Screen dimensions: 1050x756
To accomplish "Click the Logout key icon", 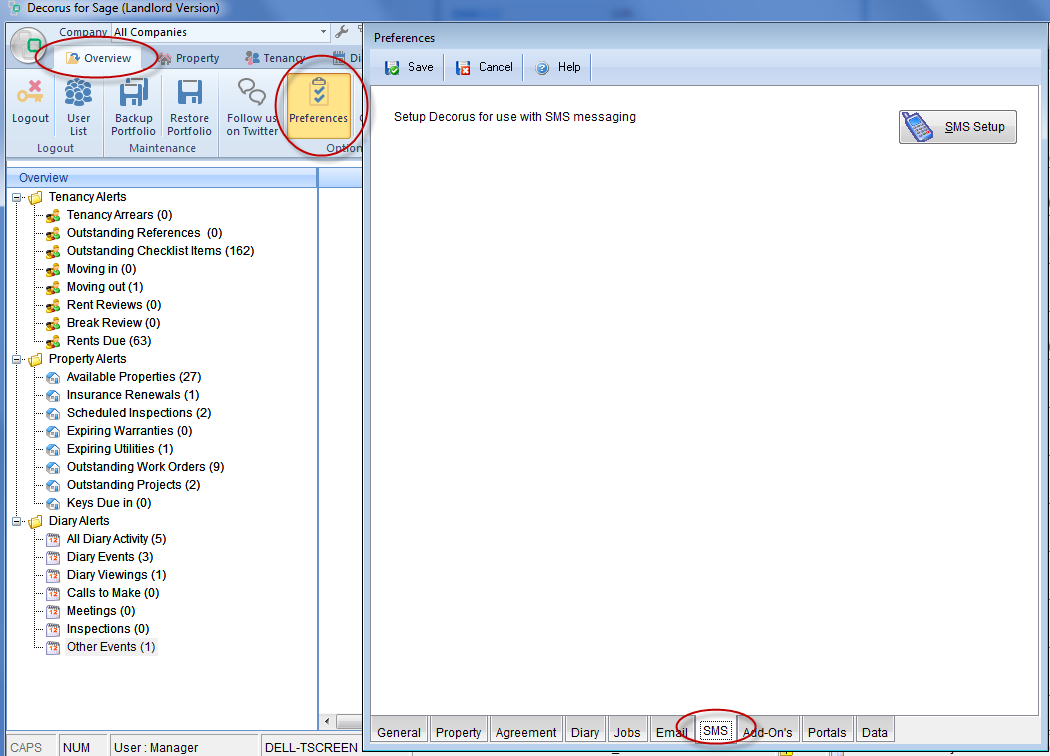I will 30,92.
